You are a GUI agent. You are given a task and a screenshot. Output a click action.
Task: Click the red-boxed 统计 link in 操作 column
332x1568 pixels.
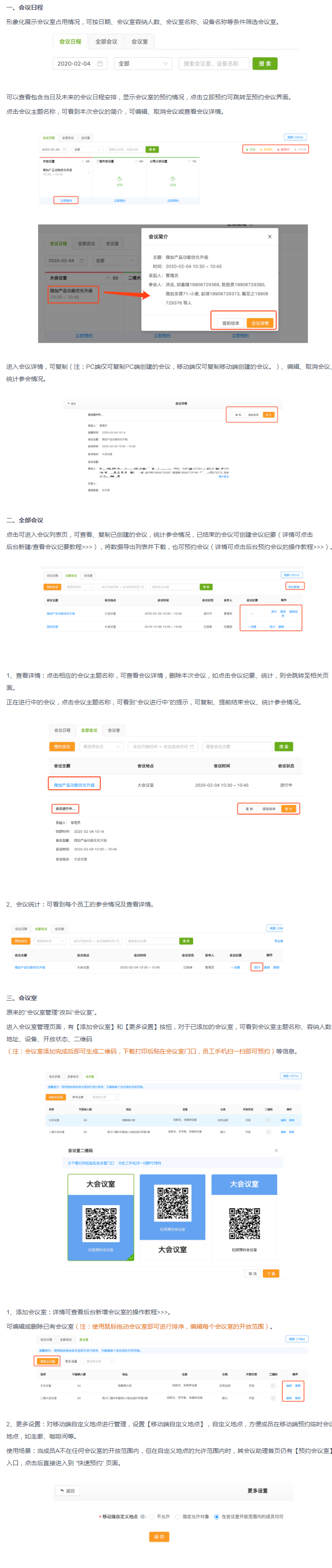257,967
